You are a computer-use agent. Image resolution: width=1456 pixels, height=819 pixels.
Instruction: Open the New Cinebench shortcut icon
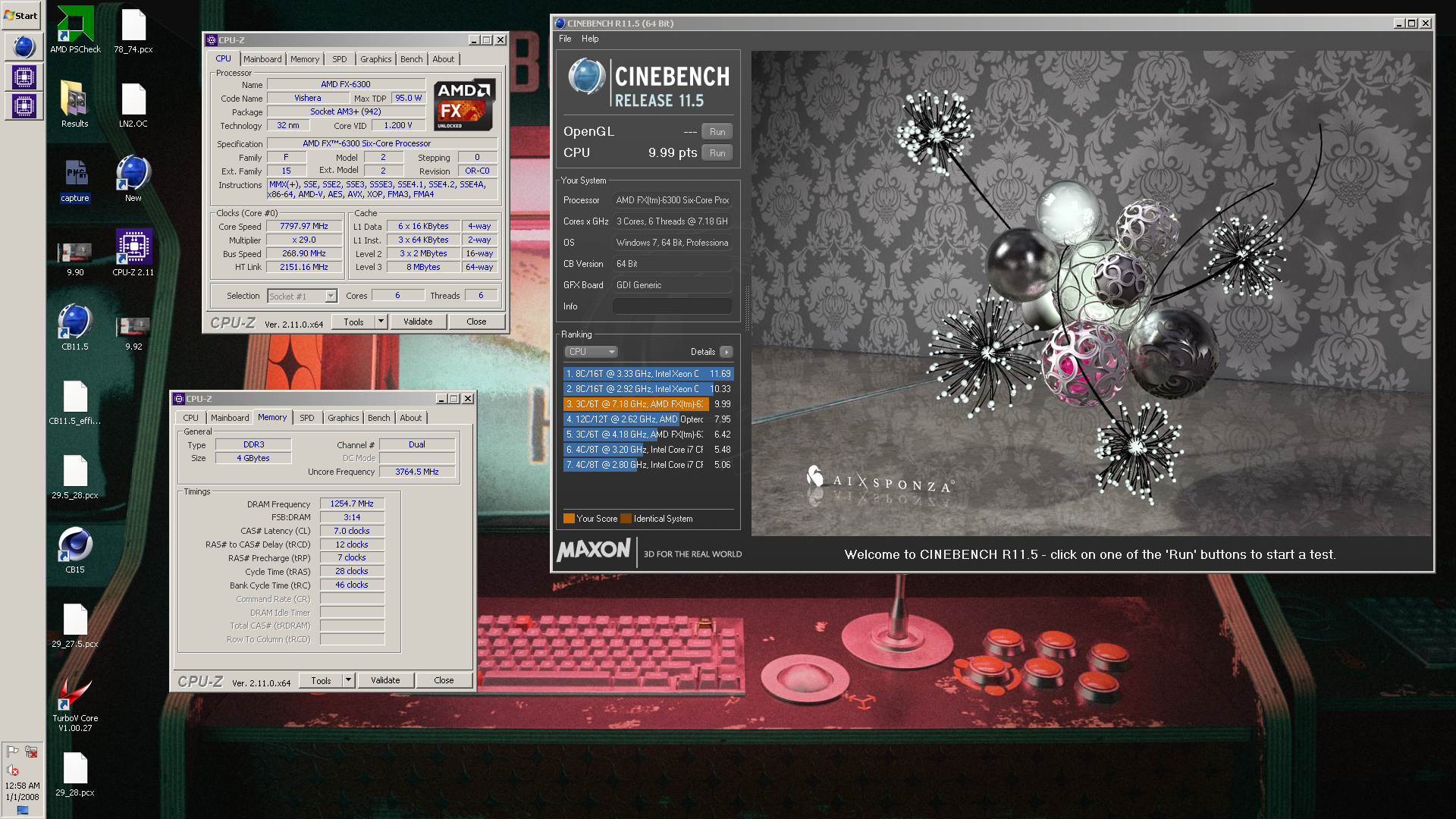pos(133,179)
